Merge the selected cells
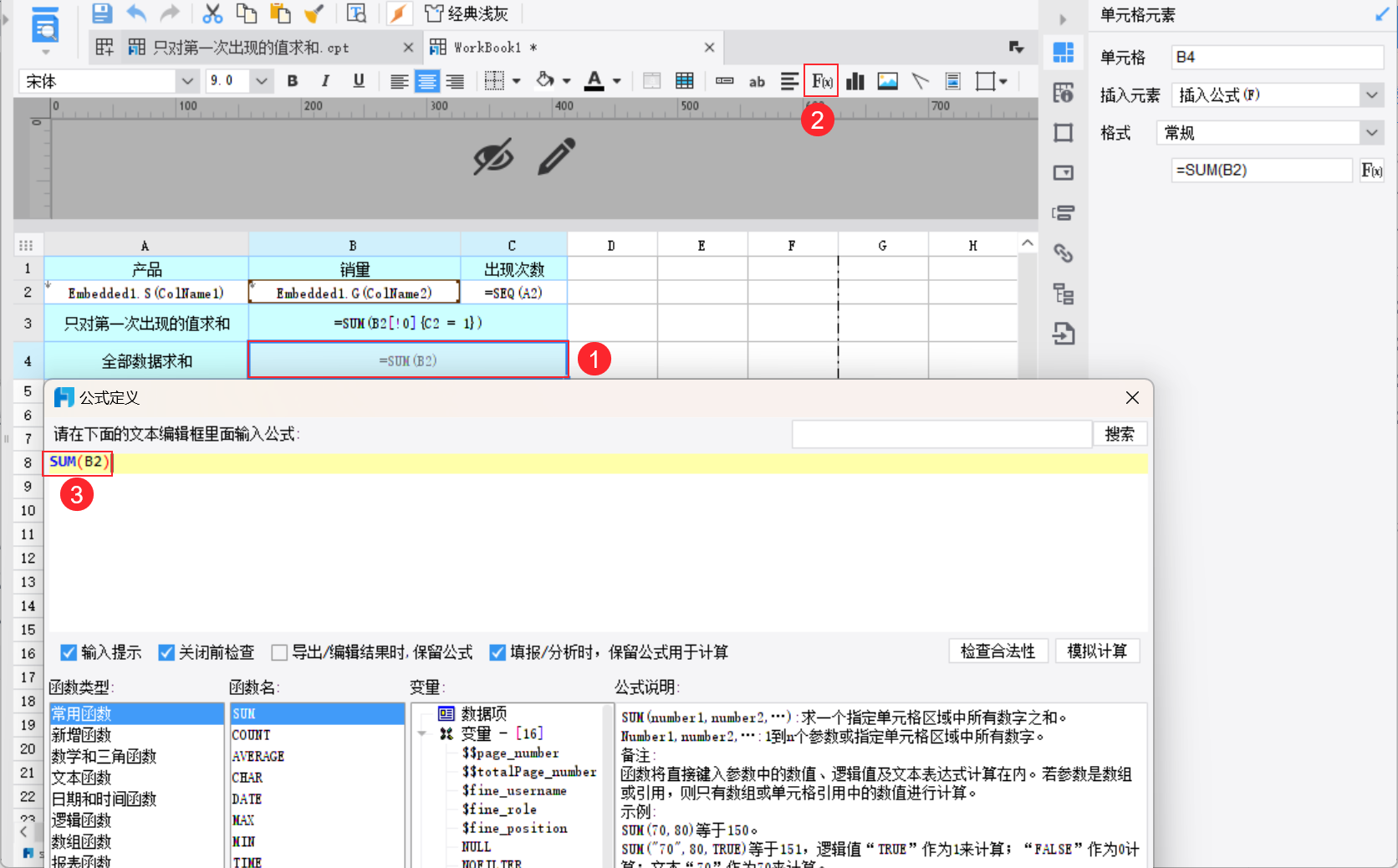This screenshot has width=1398, height=868. (651, 81)
